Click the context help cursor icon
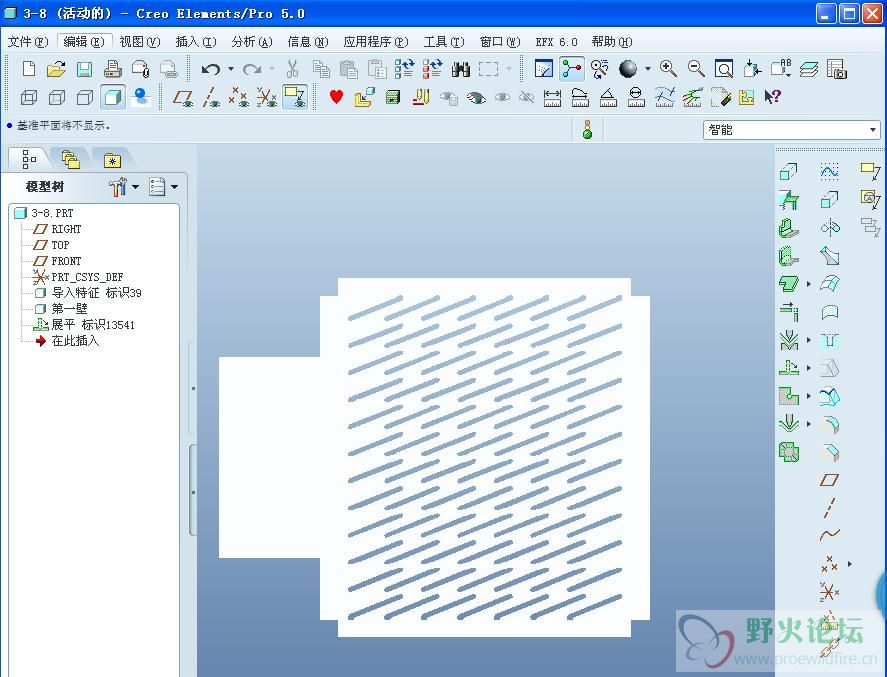This screenshot has width=887, height=677. [x=772, y=97]
